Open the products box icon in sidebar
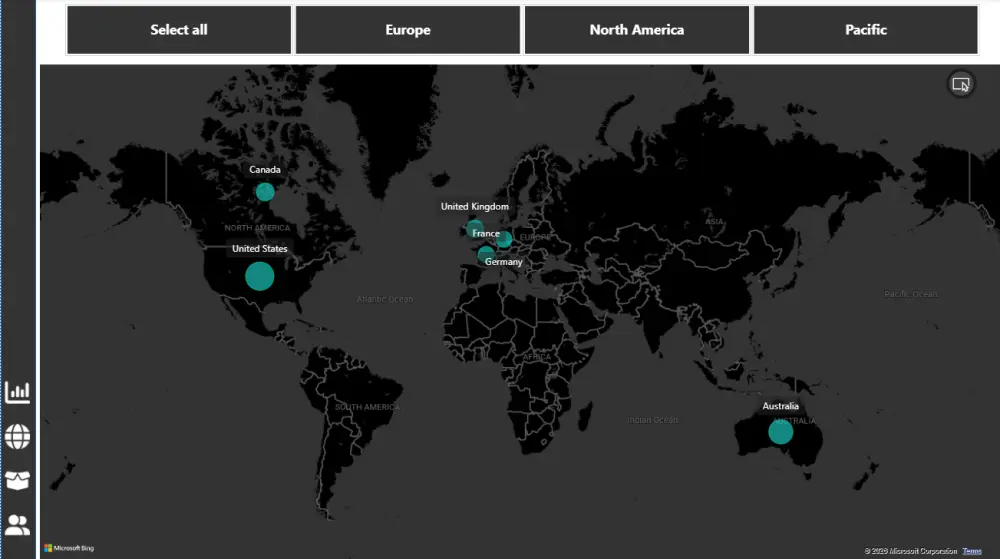The height and width of the screenshot is (559, 1000). pyautogui.click(x=17, y=480)
